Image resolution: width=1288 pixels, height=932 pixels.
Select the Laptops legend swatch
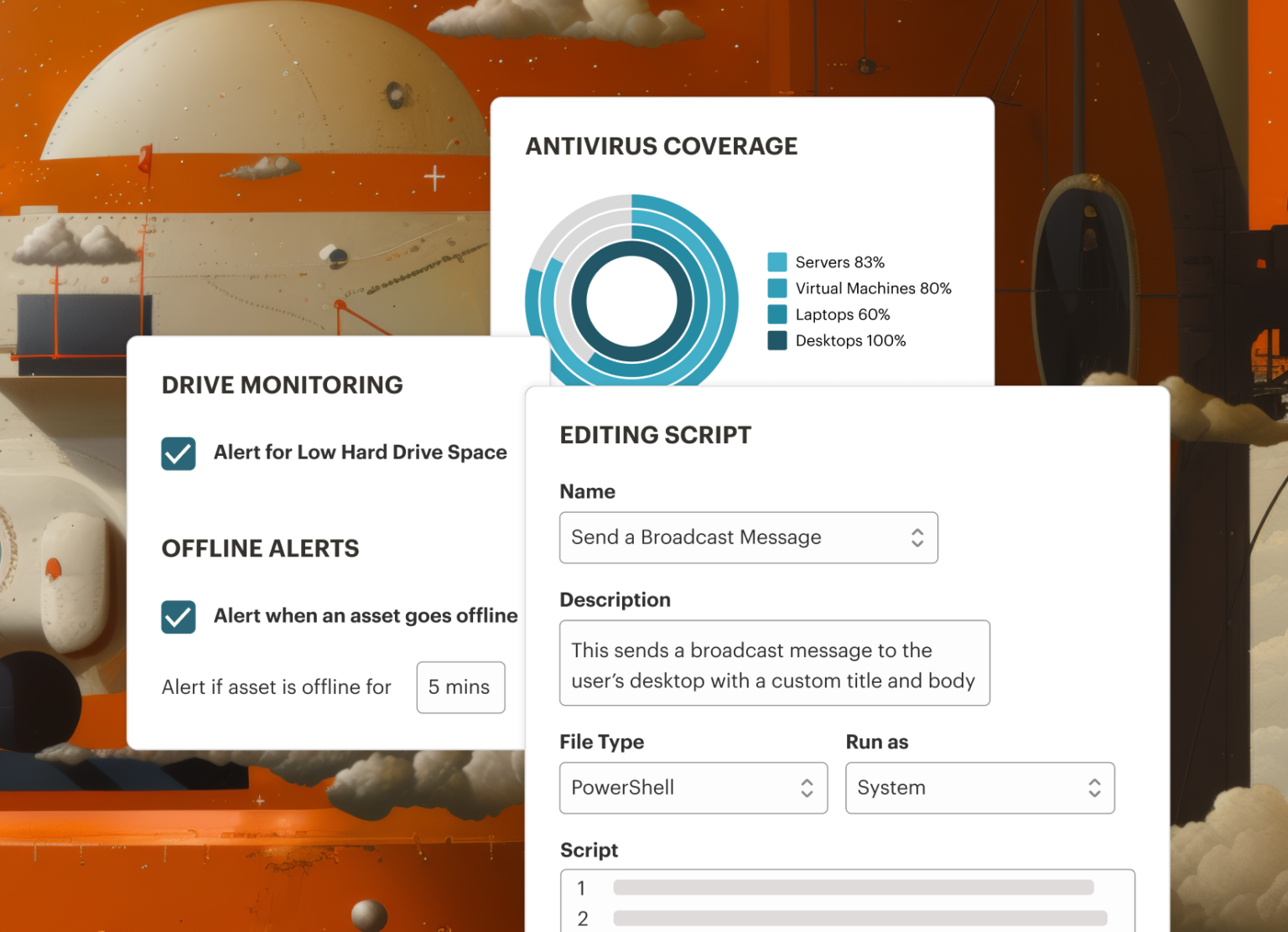click(x=777, y=314)
